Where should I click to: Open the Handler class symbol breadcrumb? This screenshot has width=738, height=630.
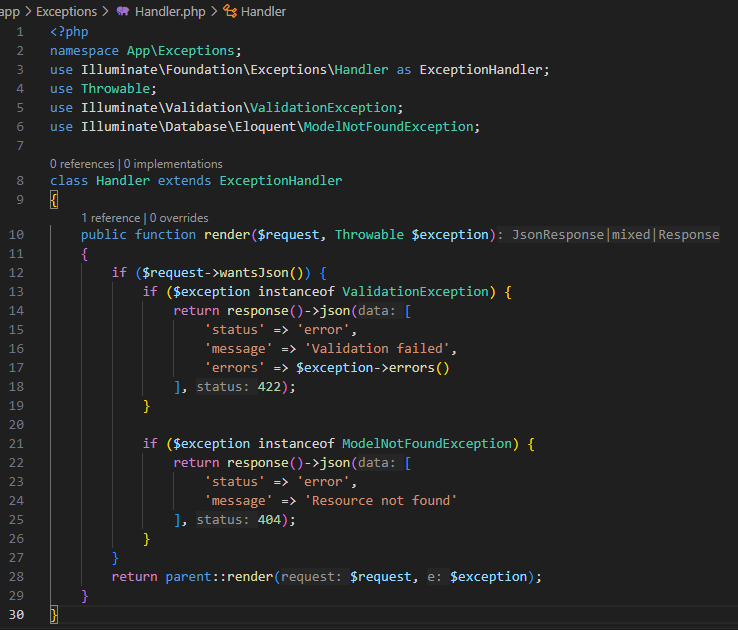coord(264,12)
